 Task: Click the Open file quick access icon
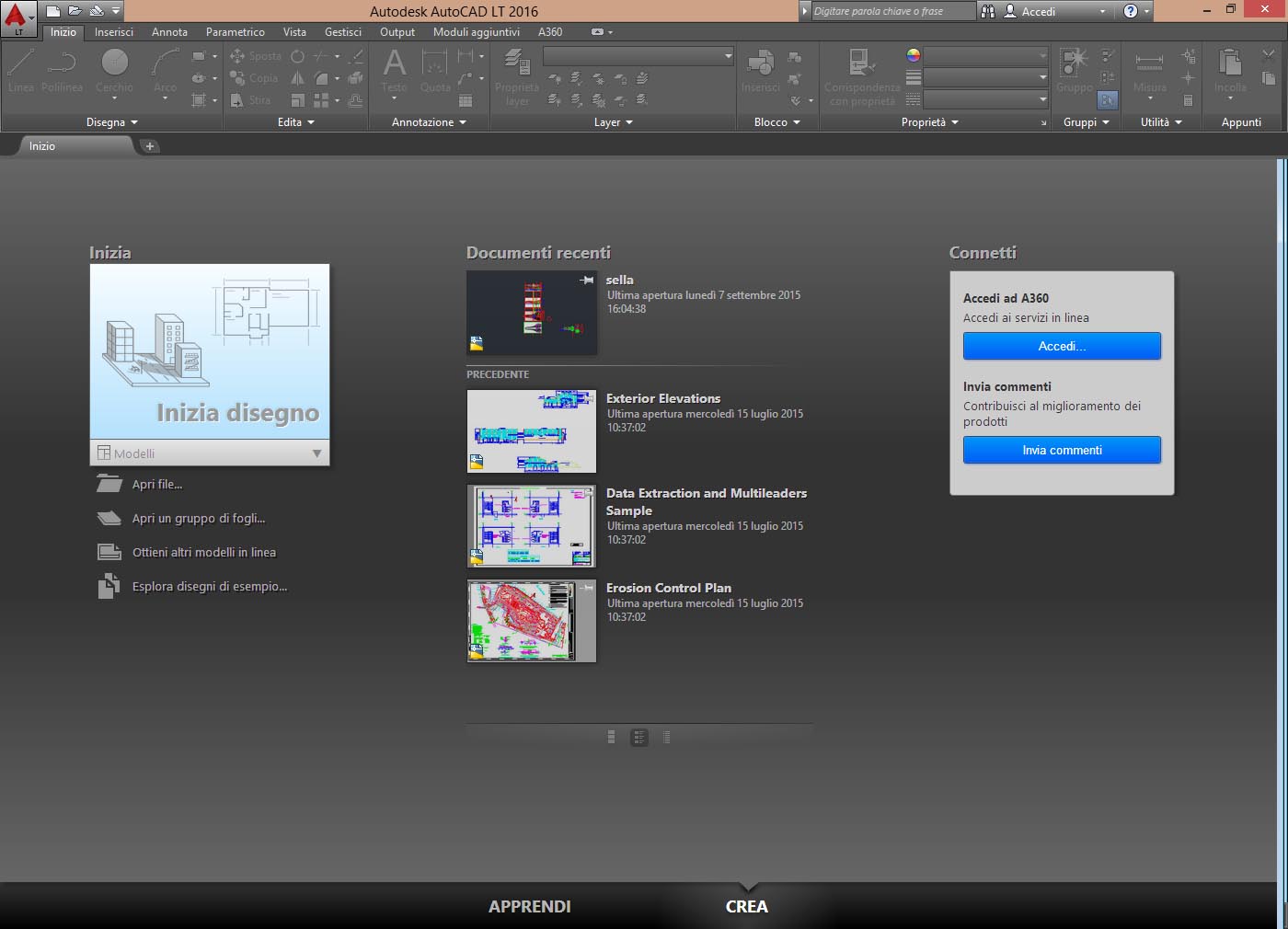coord(75,11)
